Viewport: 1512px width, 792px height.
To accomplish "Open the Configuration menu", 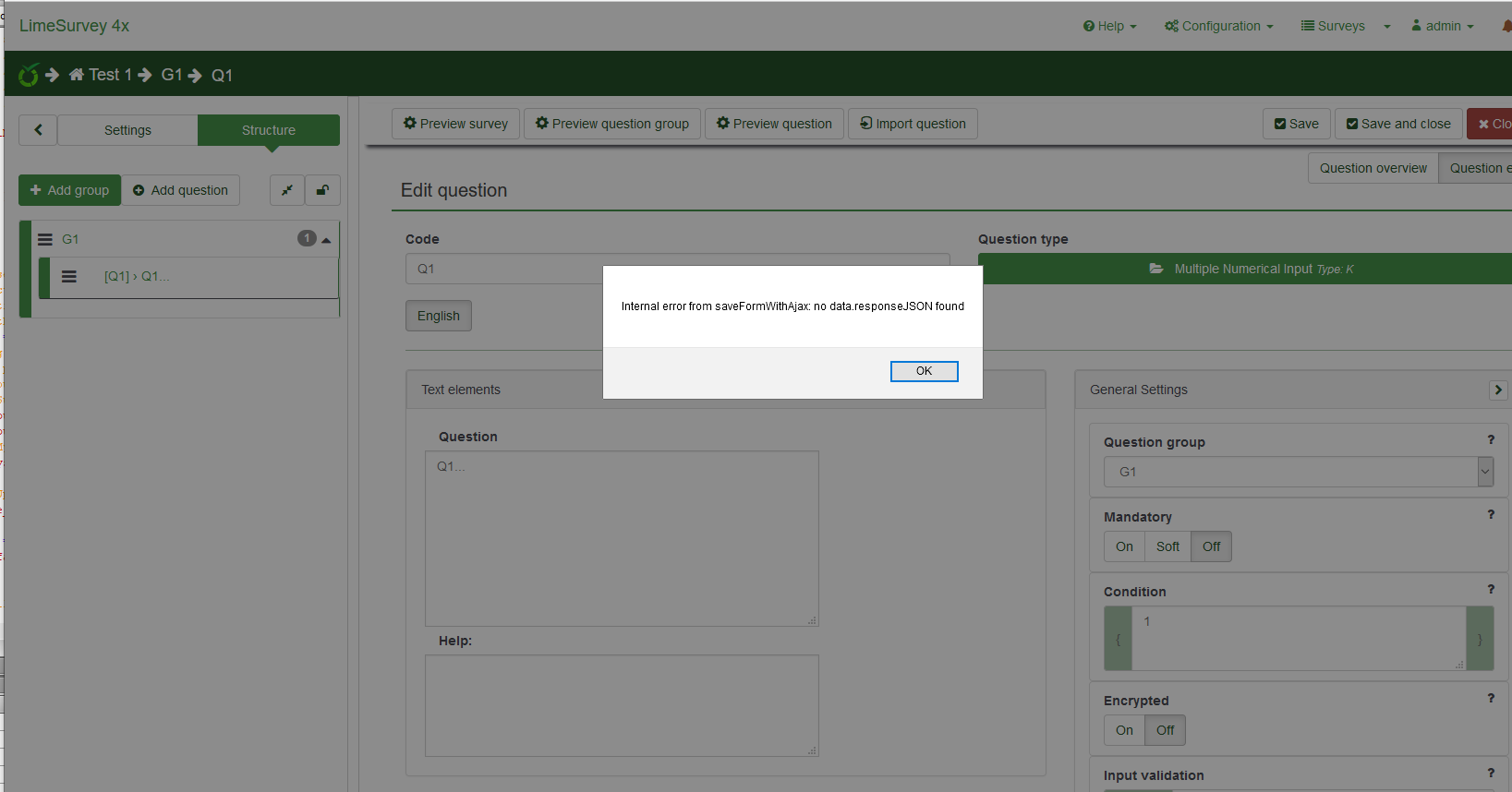I will [1219, 26].
